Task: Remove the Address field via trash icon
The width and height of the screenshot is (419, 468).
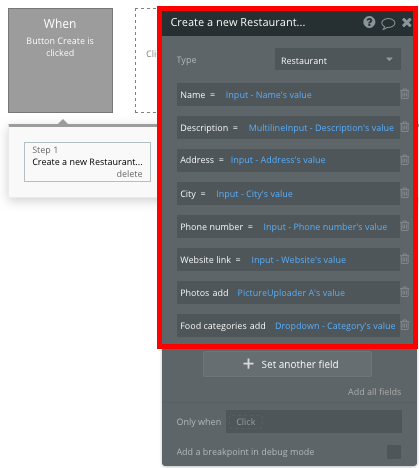Action: click(405, 160)
